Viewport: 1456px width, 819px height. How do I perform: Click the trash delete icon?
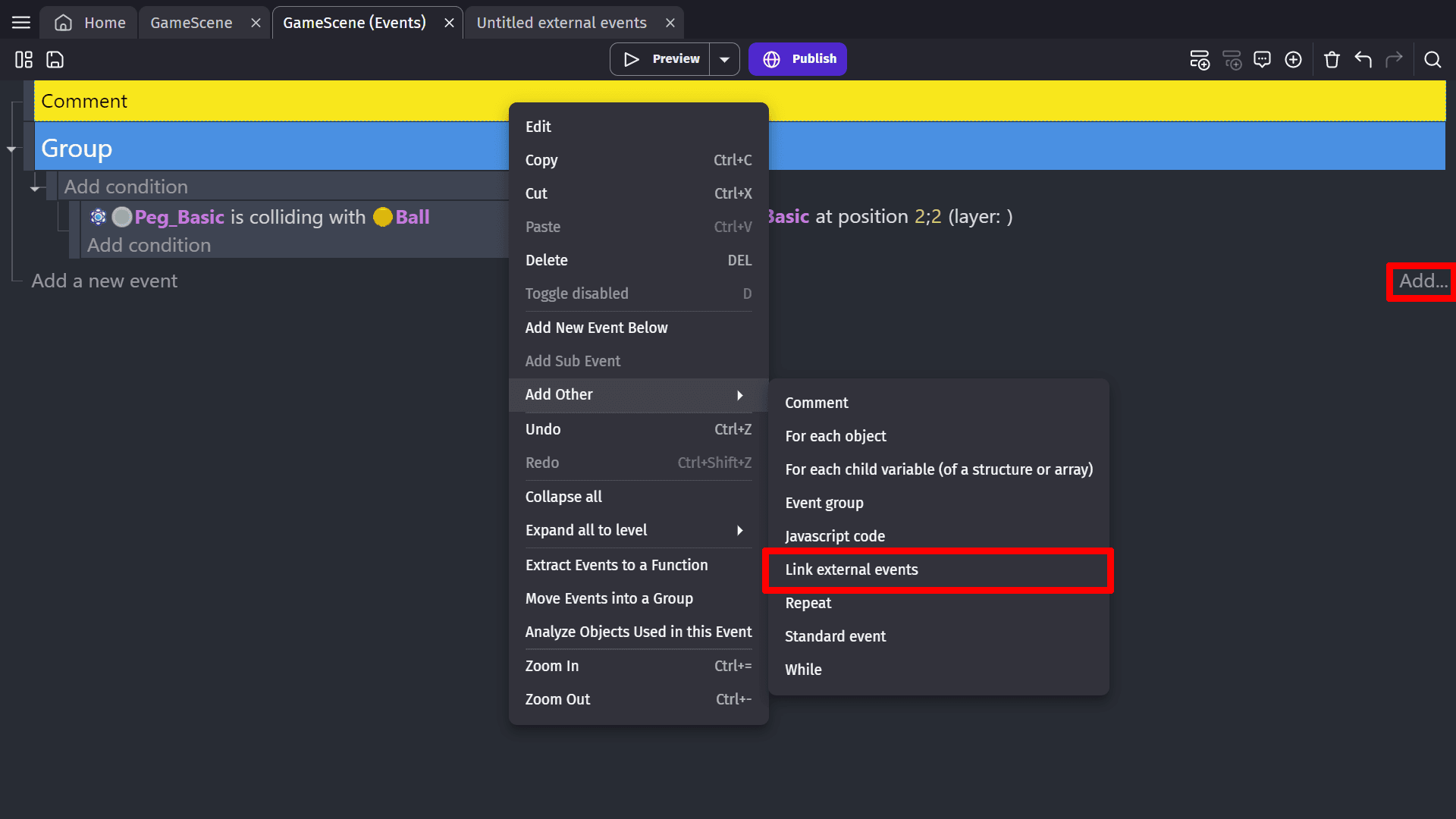point(1332,59)
